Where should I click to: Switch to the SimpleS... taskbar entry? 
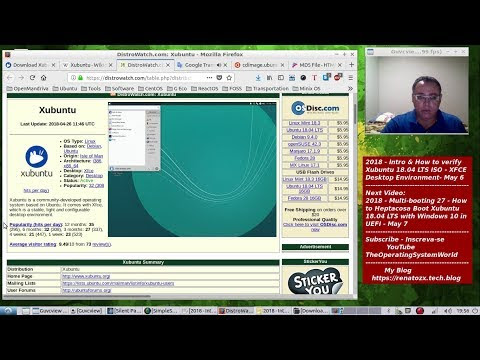click(162, 311)
